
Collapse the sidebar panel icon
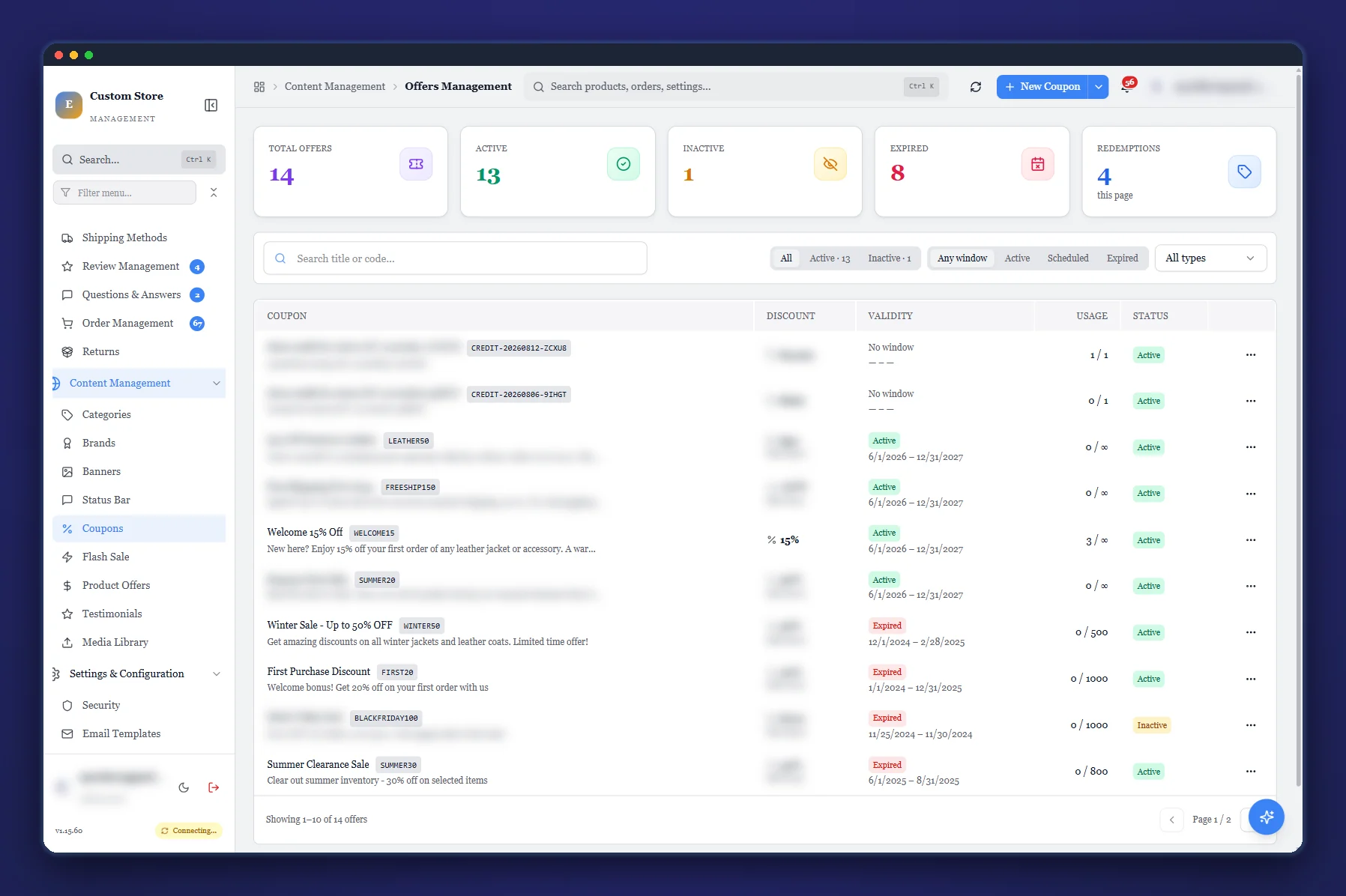[x=211, y=105]
